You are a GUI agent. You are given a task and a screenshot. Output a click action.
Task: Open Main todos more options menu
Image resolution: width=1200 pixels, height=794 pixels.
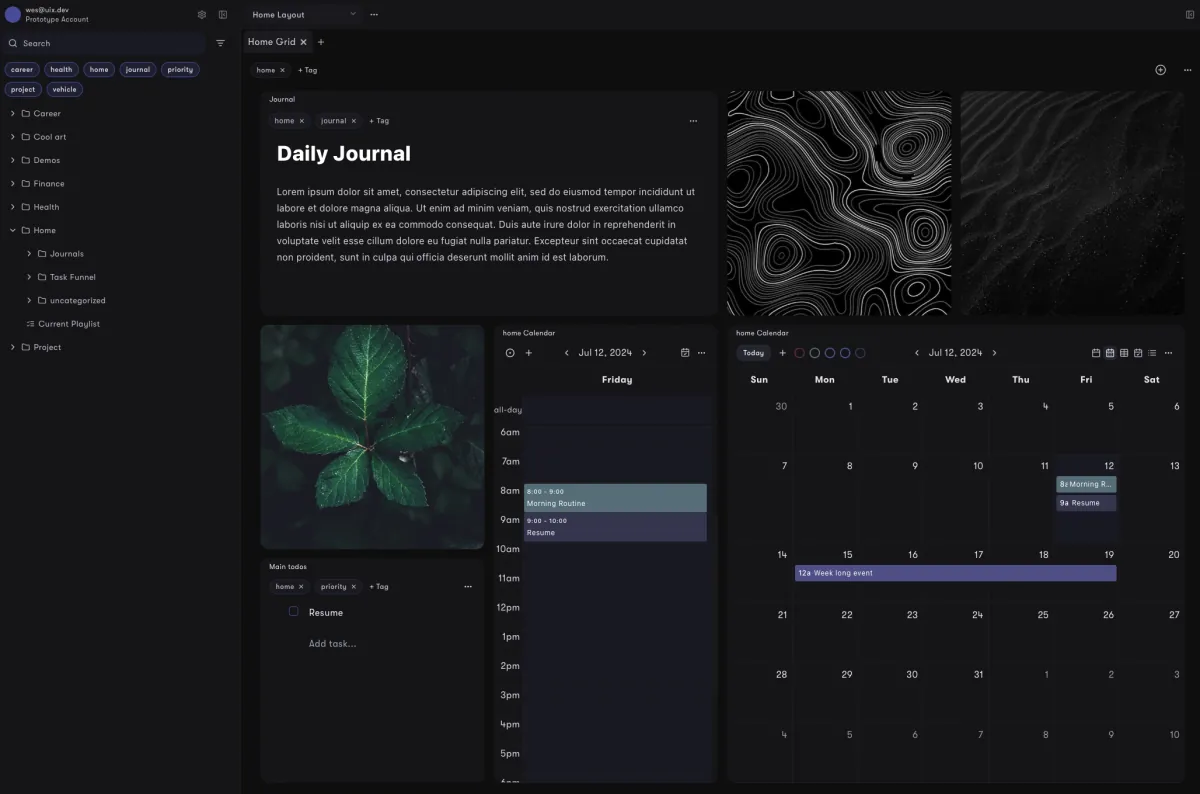coord(468,587)
